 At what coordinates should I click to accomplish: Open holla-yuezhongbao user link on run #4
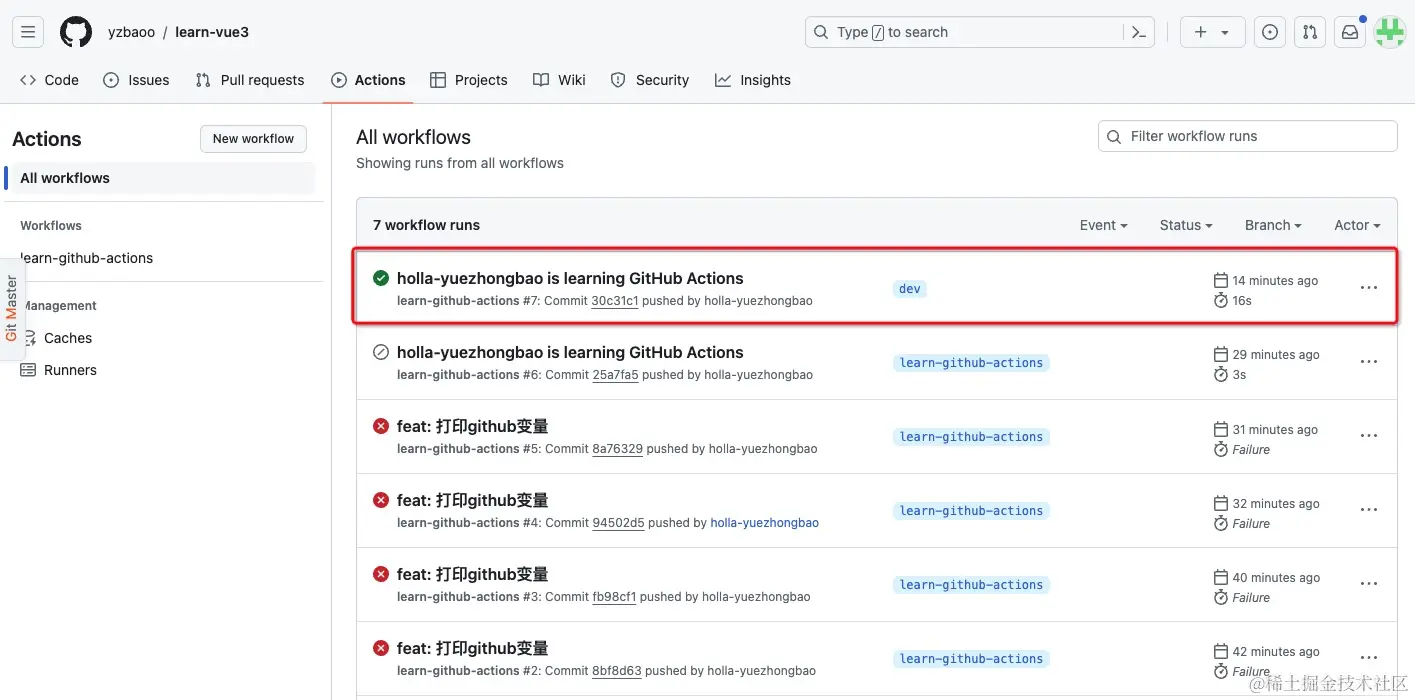click(764, 523)
